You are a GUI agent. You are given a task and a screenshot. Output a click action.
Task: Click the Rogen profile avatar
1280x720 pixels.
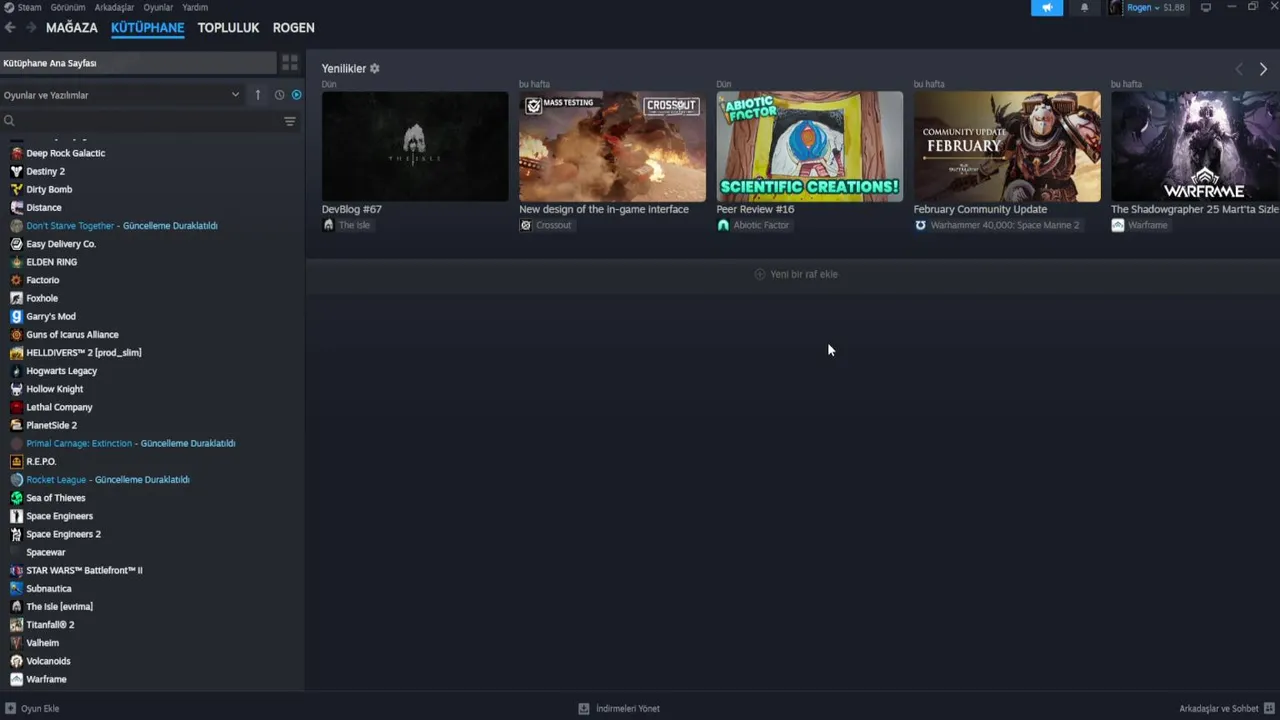tap(1115, 8)
